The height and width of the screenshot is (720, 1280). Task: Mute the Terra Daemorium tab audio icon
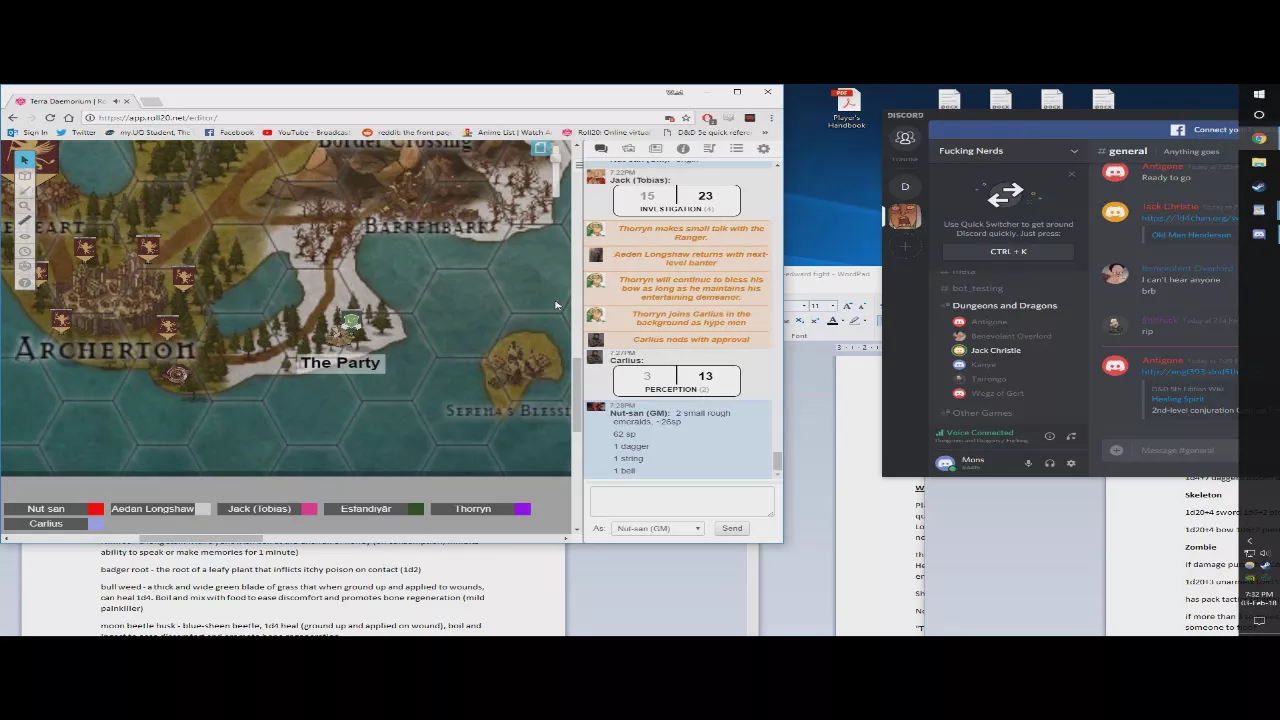(115, 101)
